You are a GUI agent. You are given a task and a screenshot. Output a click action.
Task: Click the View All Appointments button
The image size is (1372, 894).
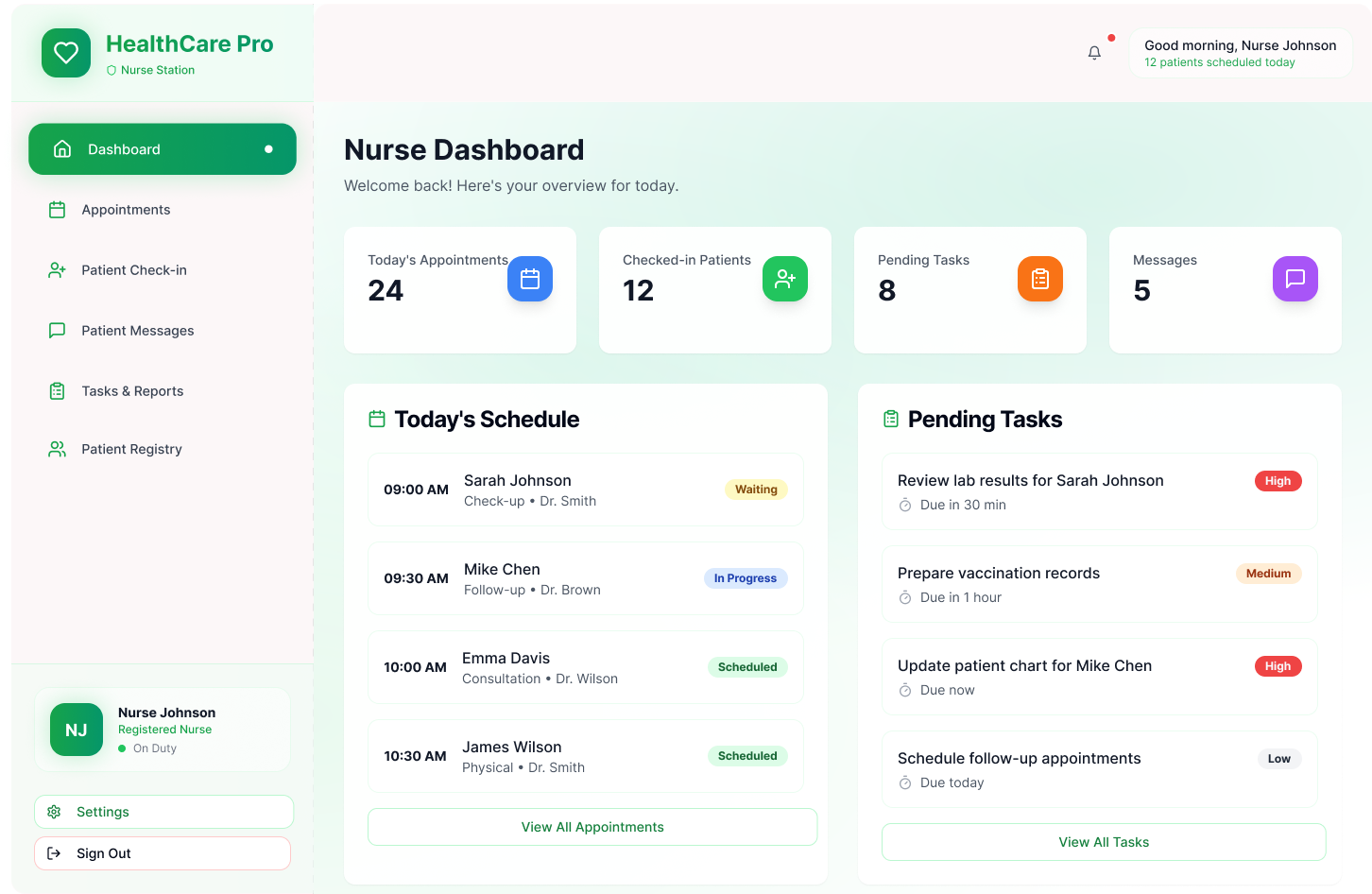pyautogui.click(x=592, y=827)
